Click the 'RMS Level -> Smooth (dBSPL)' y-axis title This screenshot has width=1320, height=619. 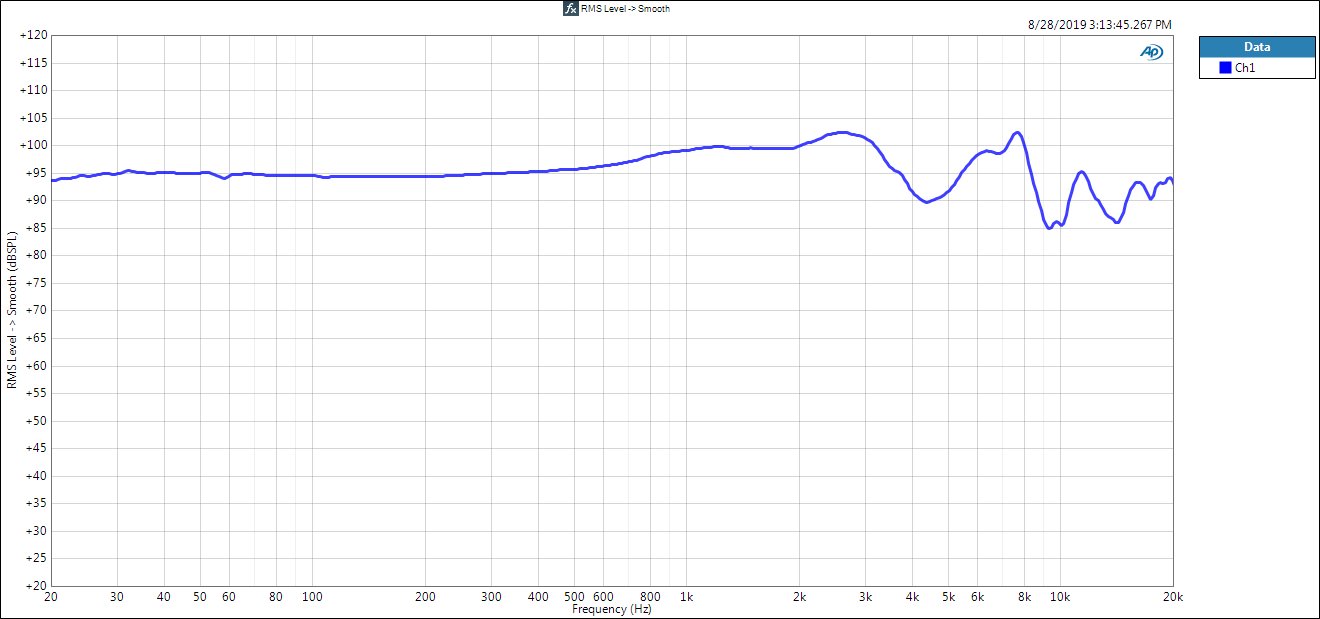click(12, 310)
